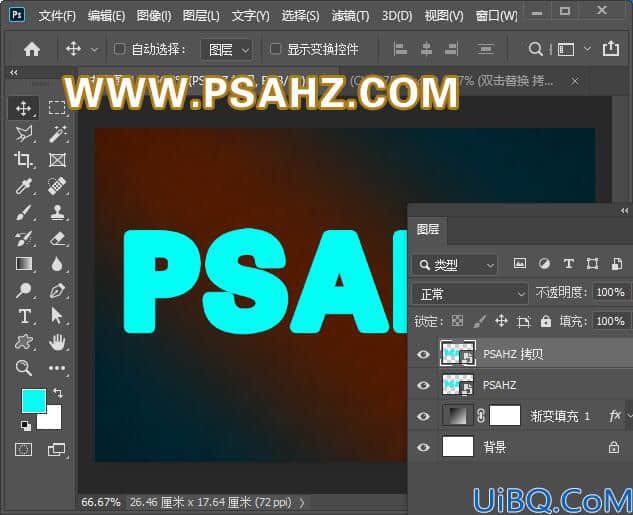Image resolution: width=633 pixels, height=515 pixels.
Task: Switch to the 图层 panel tab
Action: coord(428,230)
